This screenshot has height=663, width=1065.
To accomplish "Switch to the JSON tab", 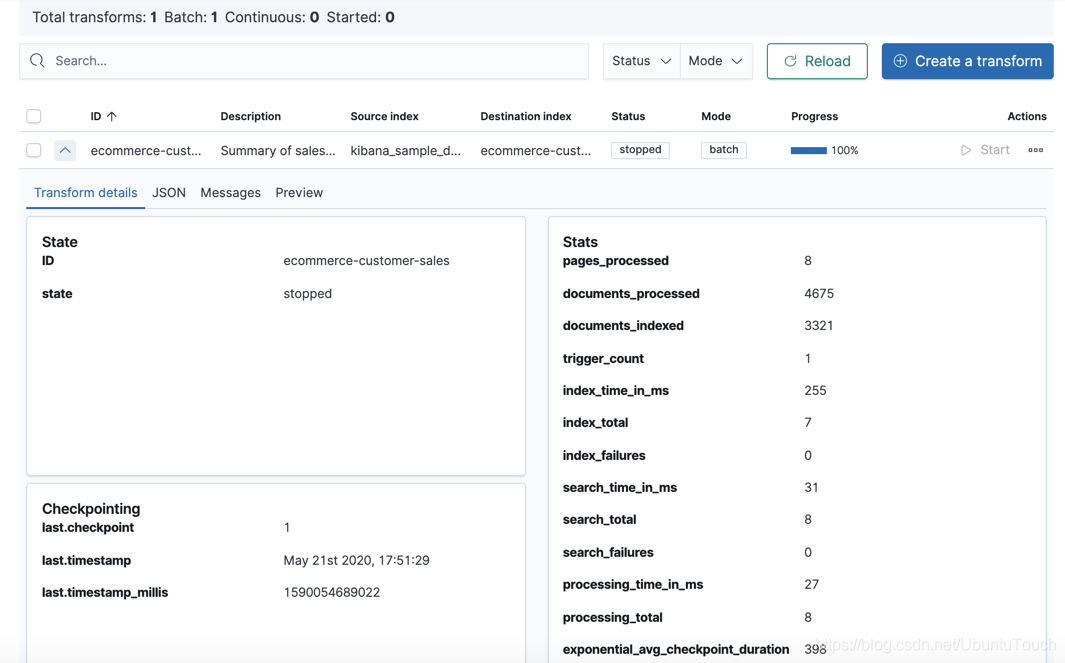I will click(x=169, y=192).
